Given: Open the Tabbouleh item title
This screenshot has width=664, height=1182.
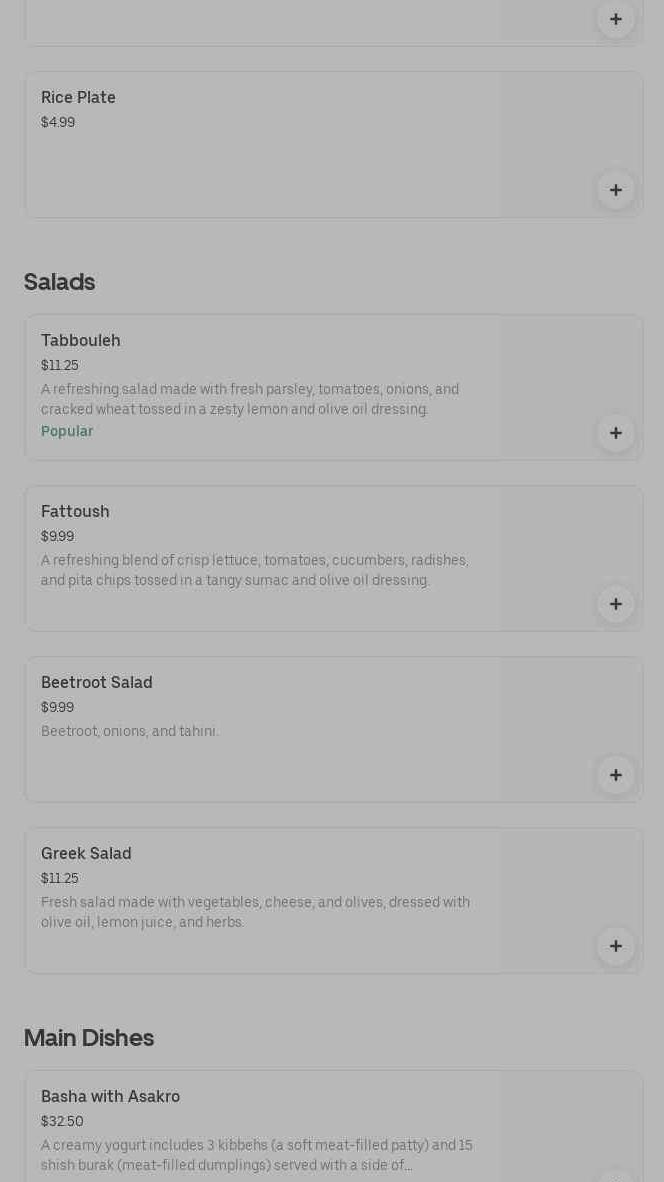Looking at the screenshot, I should click(80, 340).
